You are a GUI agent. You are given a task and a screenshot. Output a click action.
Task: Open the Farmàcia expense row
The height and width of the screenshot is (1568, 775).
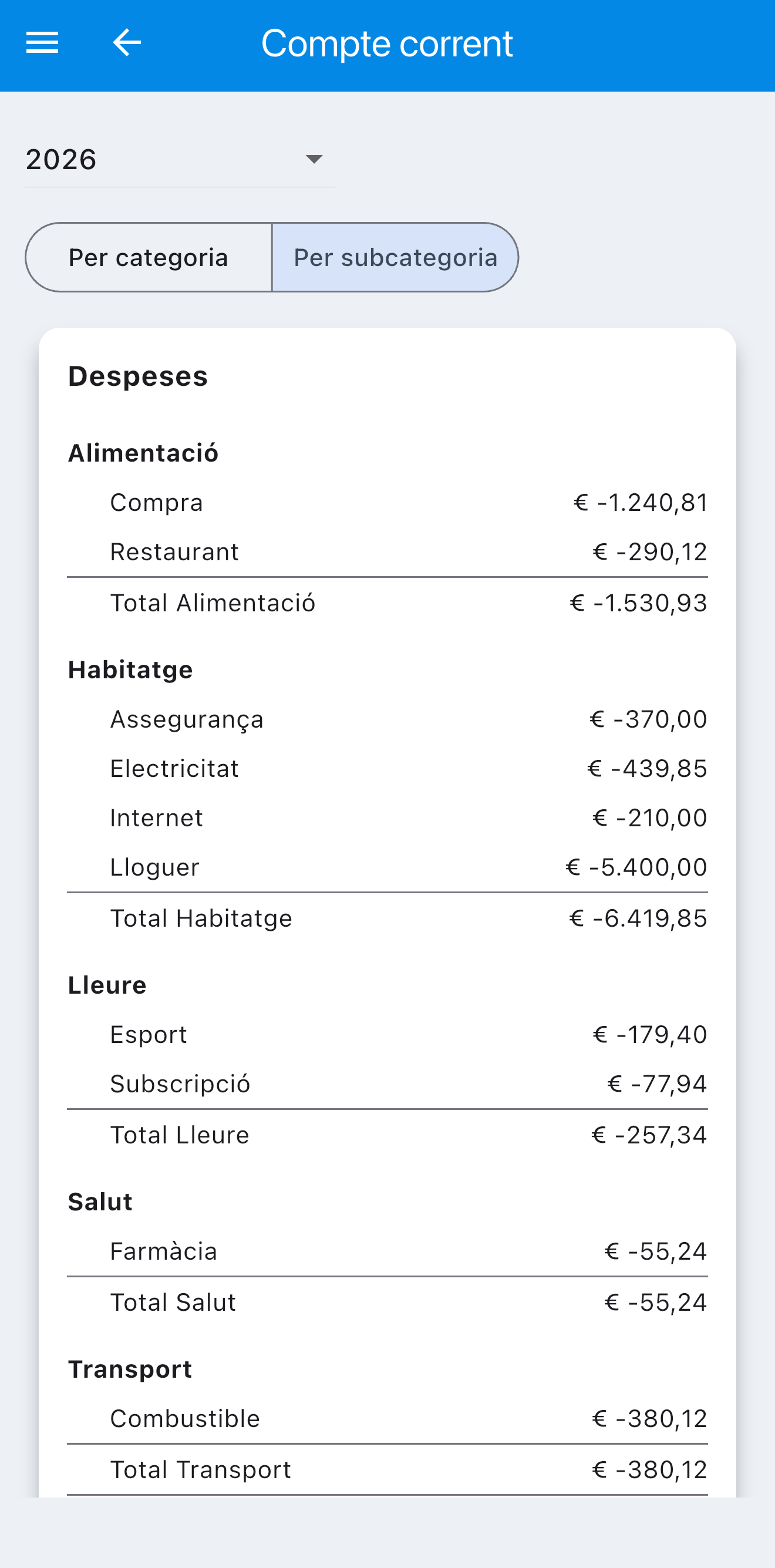pyautogui.click(x=387, y=1251)
